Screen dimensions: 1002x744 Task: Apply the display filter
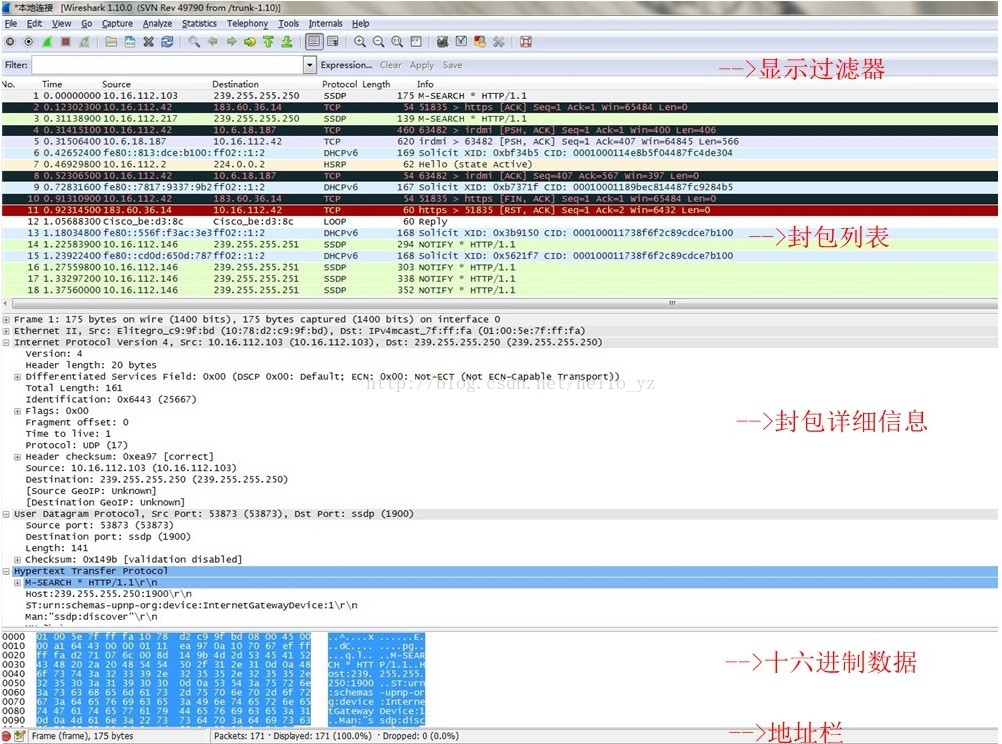(x=422, y=65)
